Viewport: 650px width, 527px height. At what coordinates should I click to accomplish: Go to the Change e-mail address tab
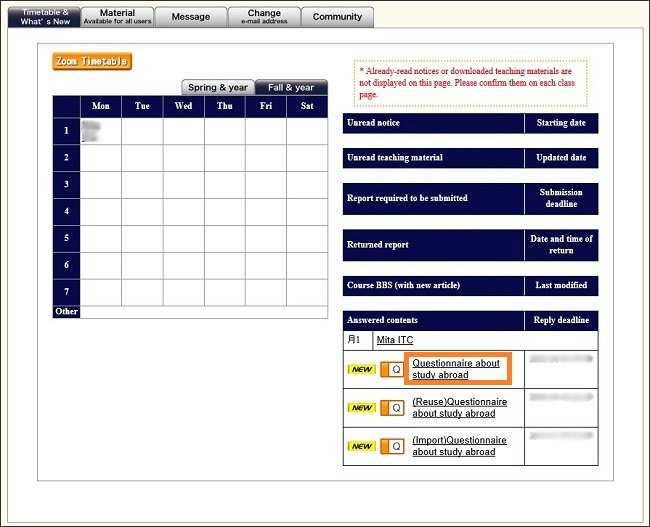point(264,16)
